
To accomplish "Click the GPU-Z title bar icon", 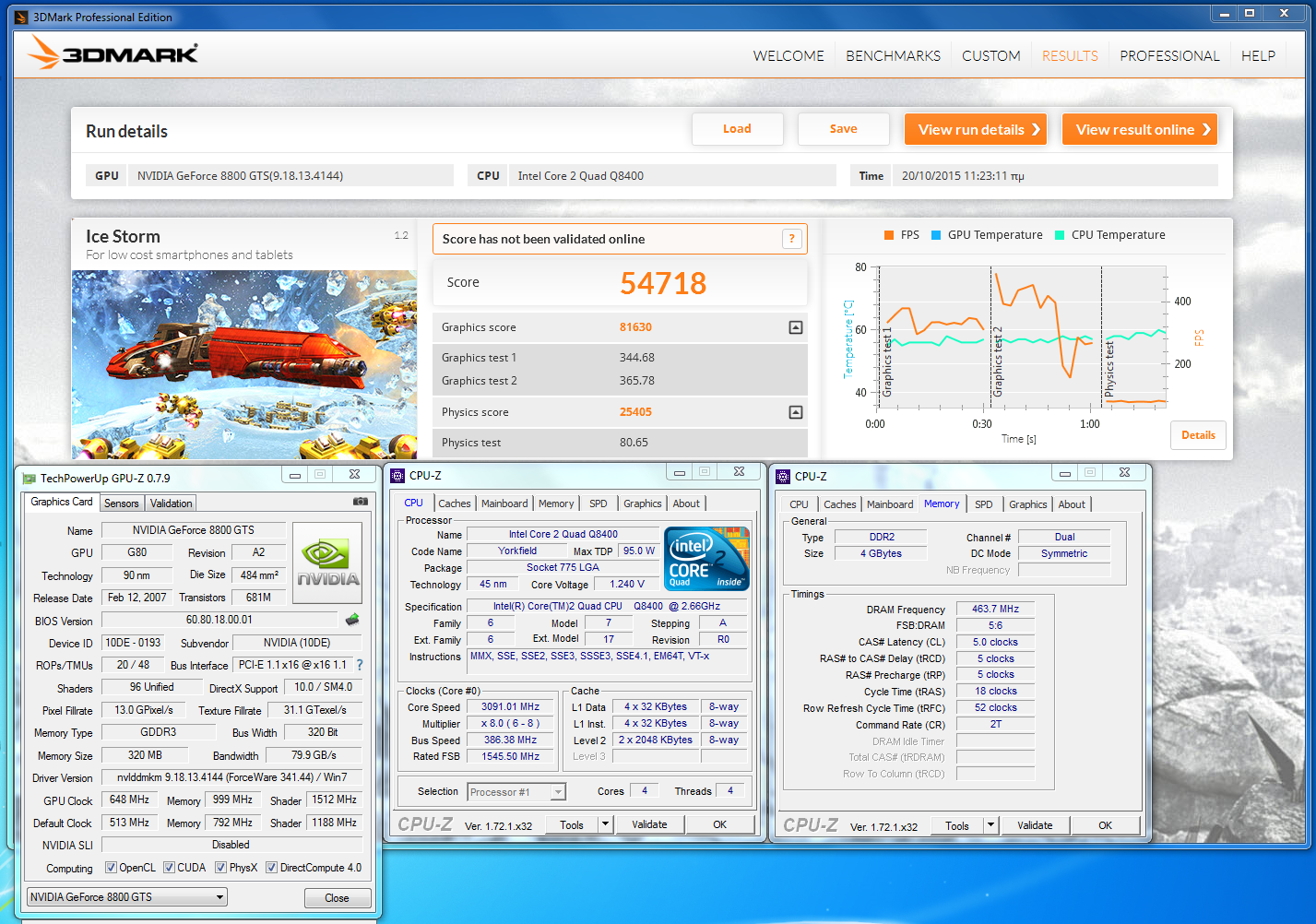I will 29,478.
